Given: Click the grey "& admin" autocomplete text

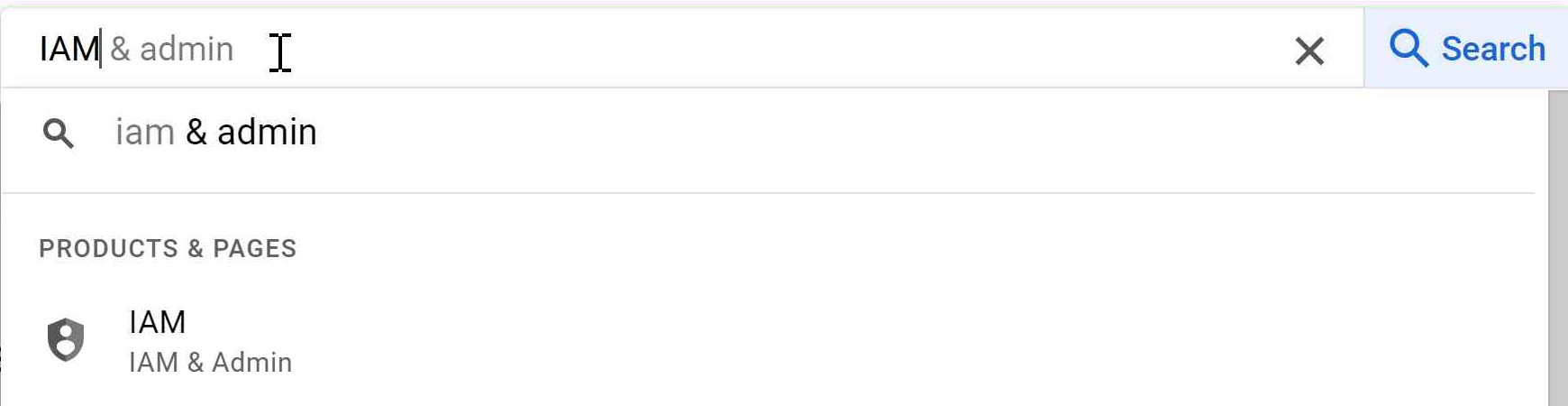Looking at the screenshot, I should coord(172,49).
